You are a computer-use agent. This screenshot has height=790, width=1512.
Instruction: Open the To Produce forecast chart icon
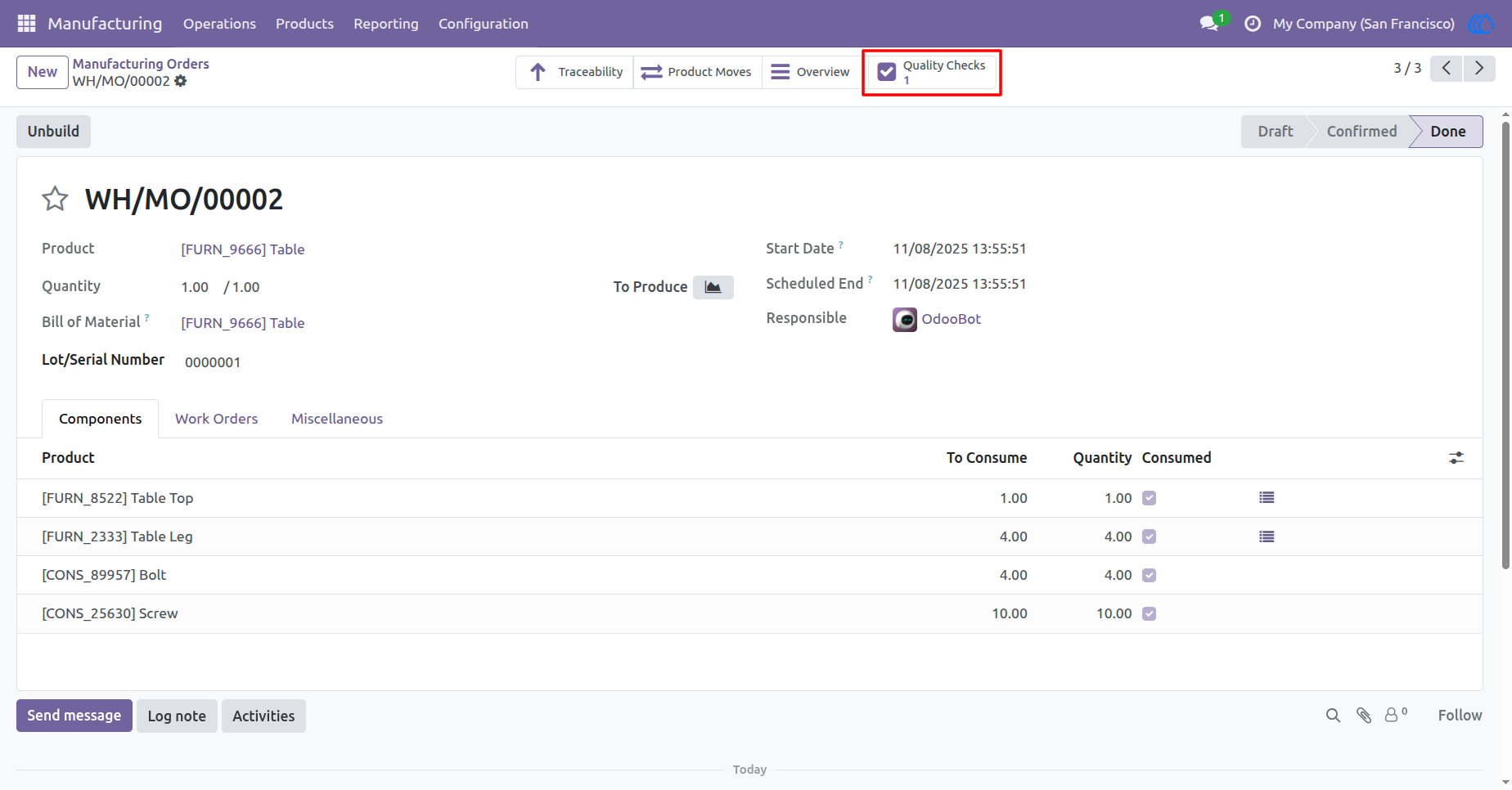713,287
